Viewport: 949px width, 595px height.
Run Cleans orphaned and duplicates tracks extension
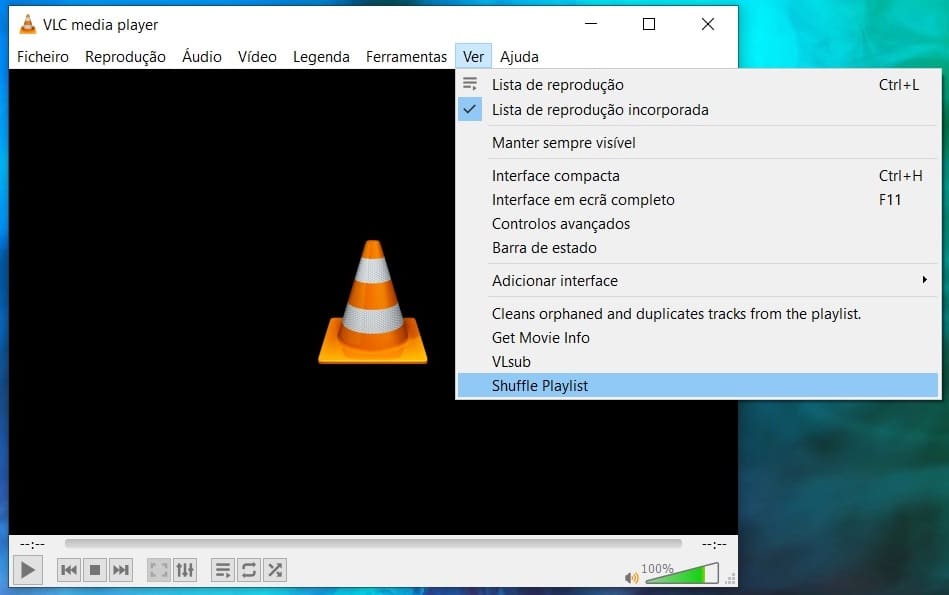698,314
